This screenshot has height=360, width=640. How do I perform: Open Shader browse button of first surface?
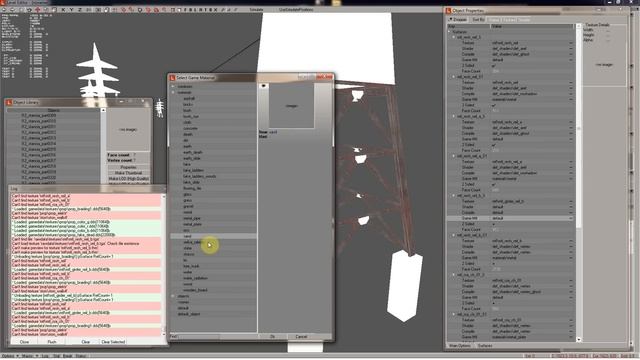point(571,49)
